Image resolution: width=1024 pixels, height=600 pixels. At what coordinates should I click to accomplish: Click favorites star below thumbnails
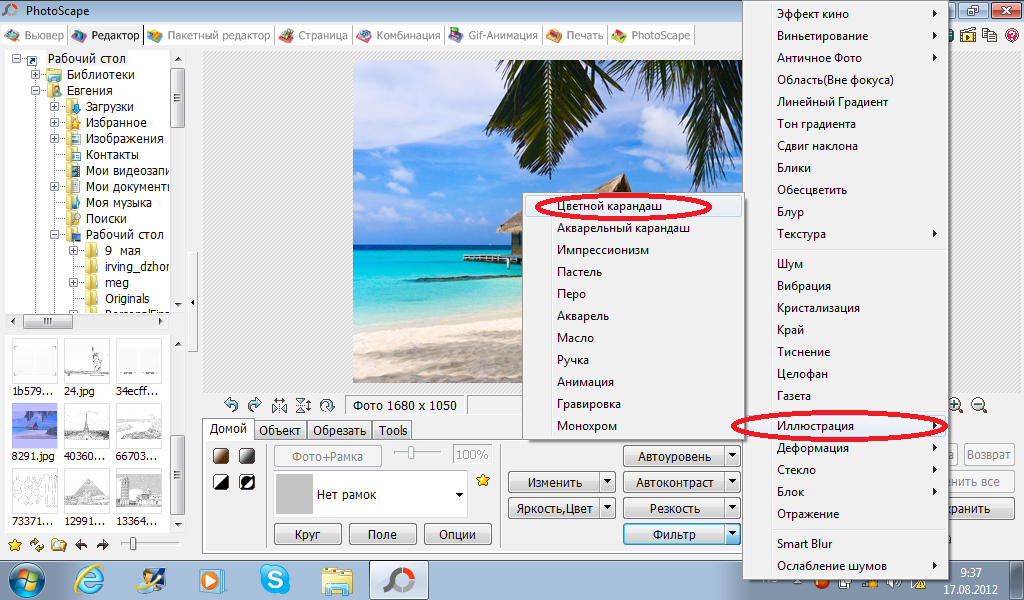14,545
